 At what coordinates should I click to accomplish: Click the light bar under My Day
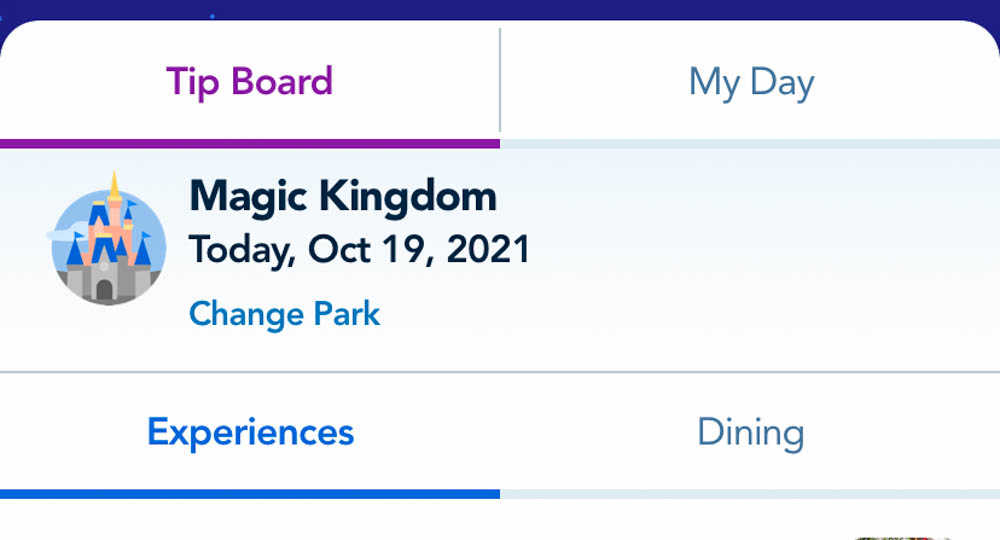(x=750, y=144)
